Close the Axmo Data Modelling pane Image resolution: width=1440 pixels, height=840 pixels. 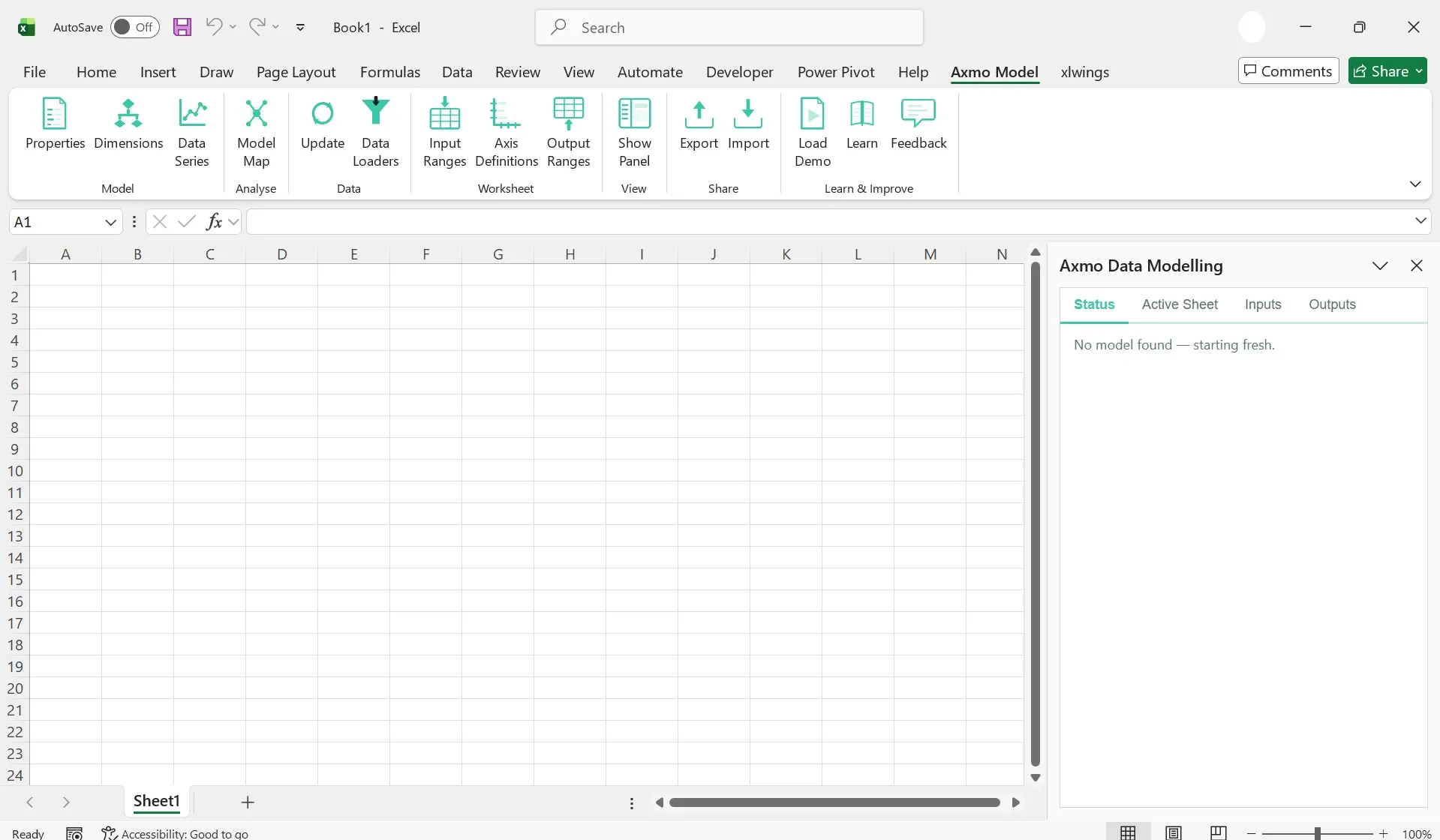(1416, 265)
